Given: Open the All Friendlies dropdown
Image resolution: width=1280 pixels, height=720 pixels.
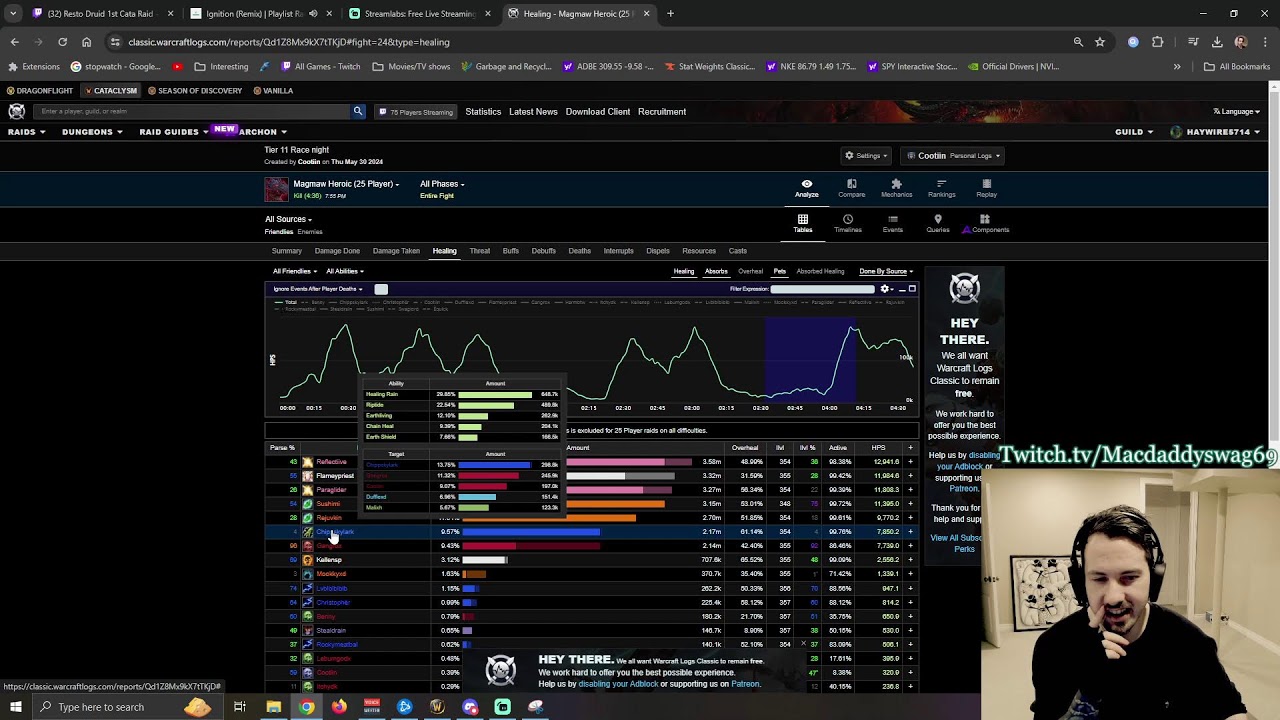Looking at the screenshot, I should 294,271.
